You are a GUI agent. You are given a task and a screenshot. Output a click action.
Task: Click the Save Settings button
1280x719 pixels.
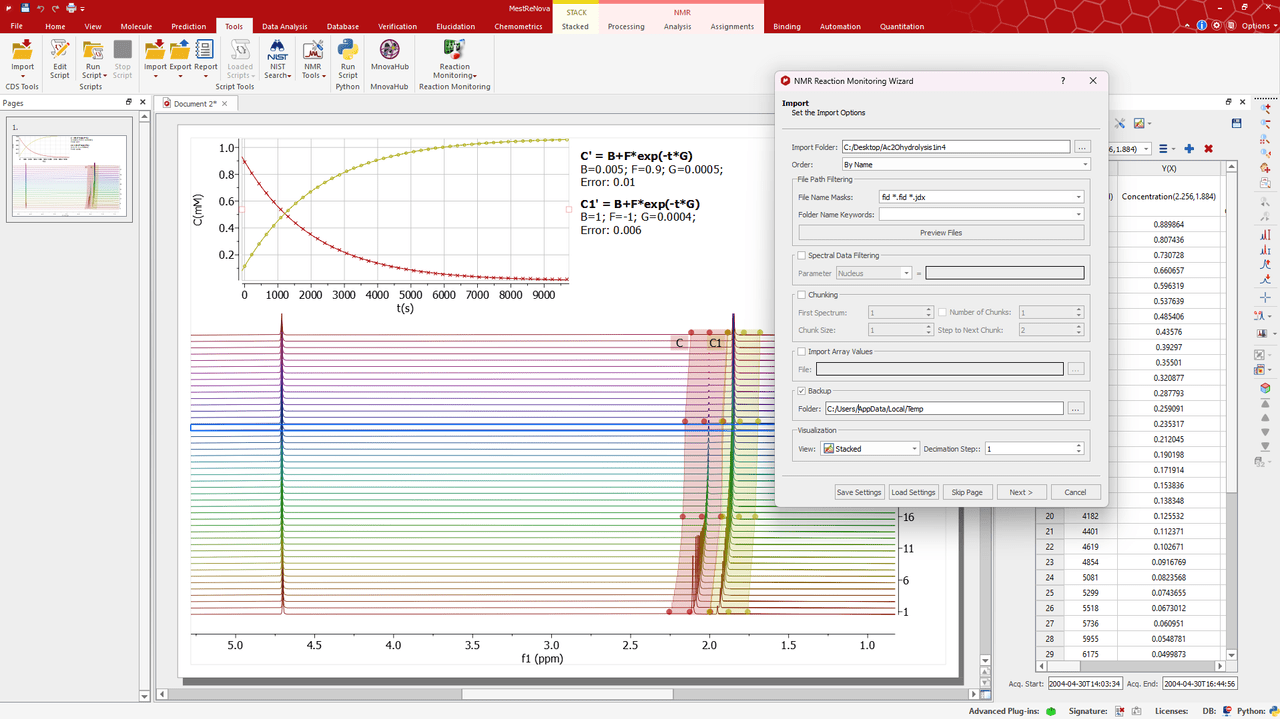(859, 492)
